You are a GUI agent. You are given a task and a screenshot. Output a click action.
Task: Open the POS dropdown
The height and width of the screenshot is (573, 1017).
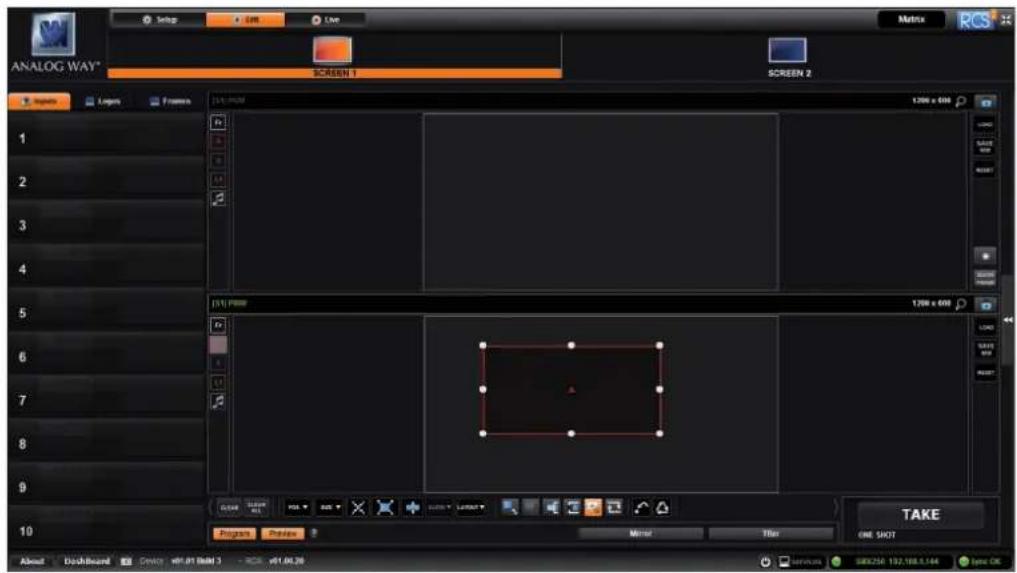(298, 507)
